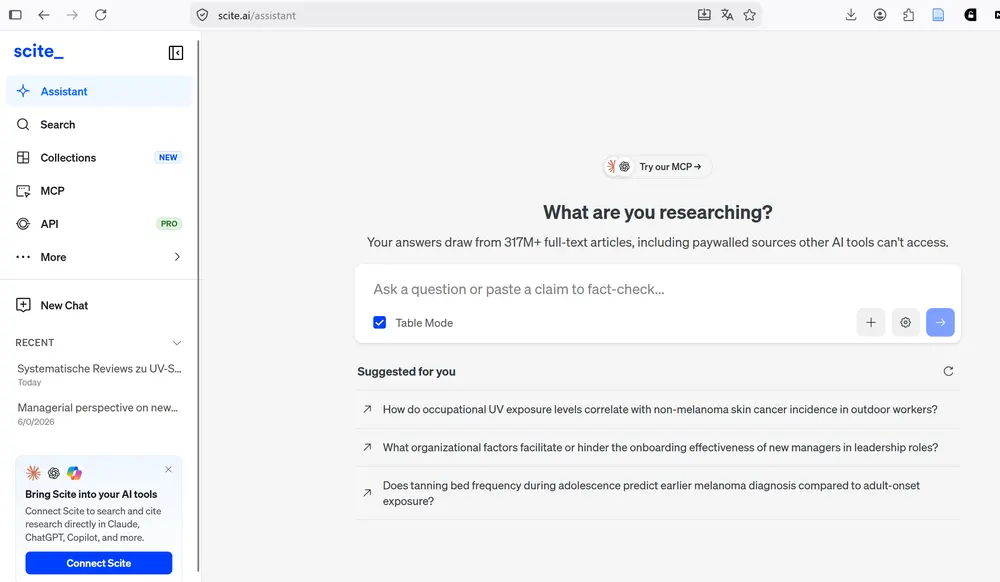The width and height of the screenshot is (1000, 582).
Task: Click the blue document extension icon in toolbar
Action: pos(938,15)
